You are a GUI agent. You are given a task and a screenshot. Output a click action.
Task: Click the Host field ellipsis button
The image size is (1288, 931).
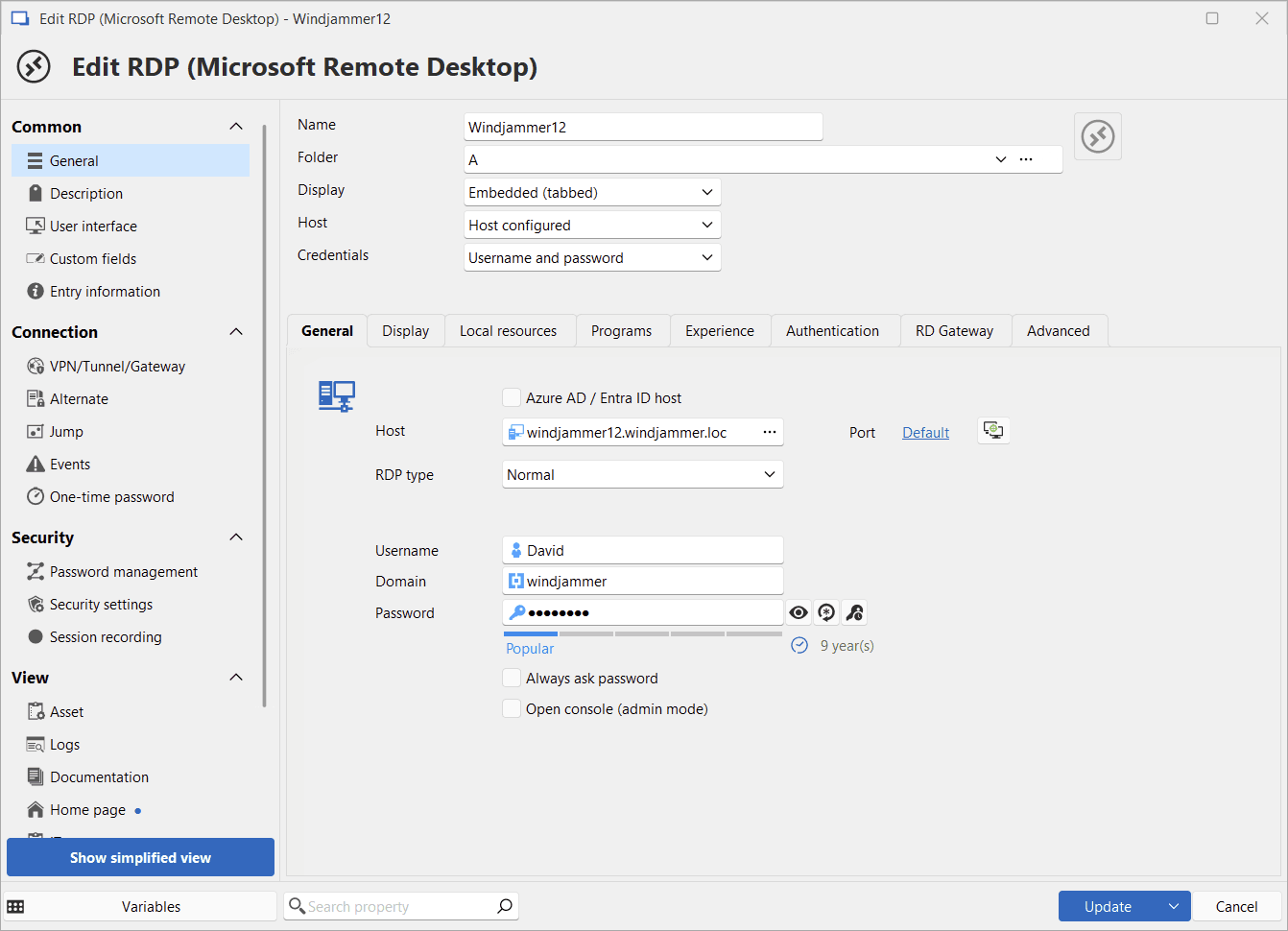tap(770, 433)
